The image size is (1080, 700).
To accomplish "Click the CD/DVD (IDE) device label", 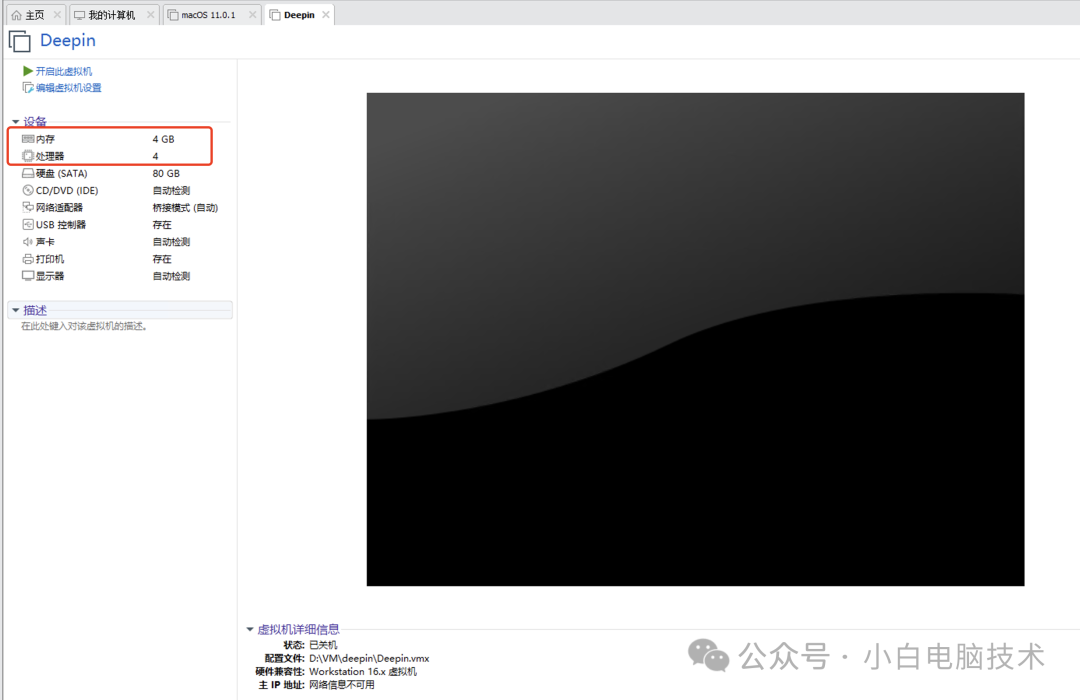I will click(67, 190).
